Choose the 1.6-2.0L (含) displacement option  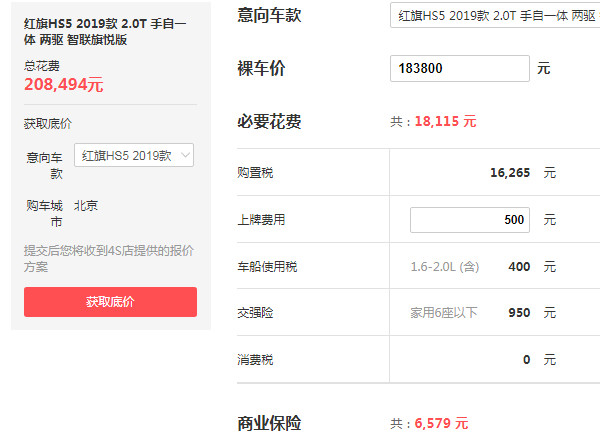[x=445, y=267]
